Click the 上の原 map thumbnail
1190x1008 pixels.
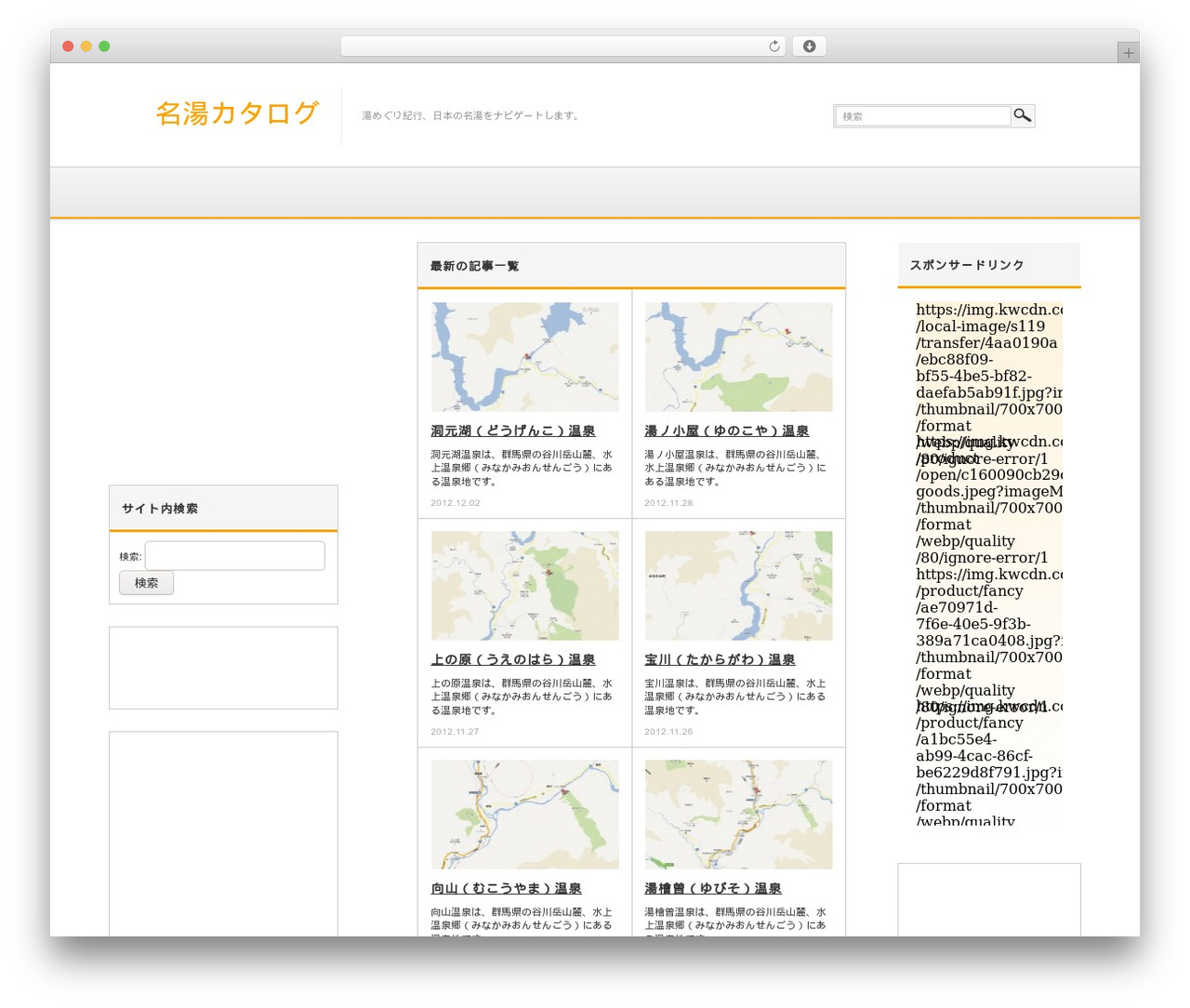(x=525, y=586)
